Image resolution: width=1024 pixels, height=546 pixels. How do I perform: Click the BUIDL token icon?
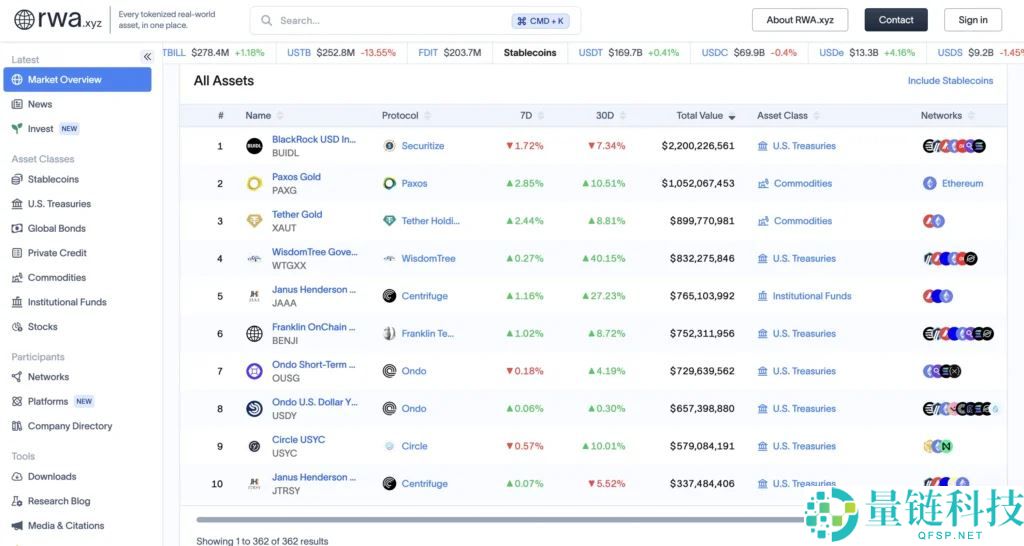coord(254,146)
